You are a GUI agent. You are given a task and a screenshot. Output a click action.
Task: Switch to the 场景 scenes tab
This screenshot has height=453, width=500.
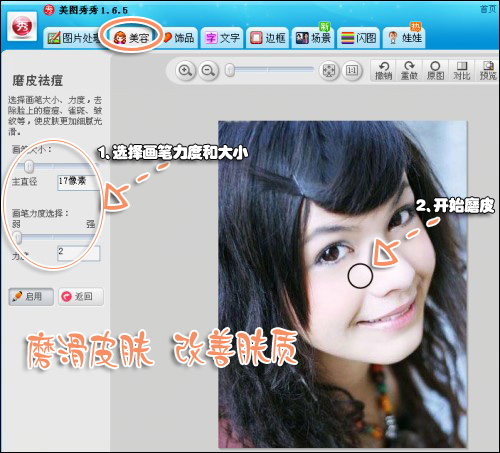(x=313, y=38)
